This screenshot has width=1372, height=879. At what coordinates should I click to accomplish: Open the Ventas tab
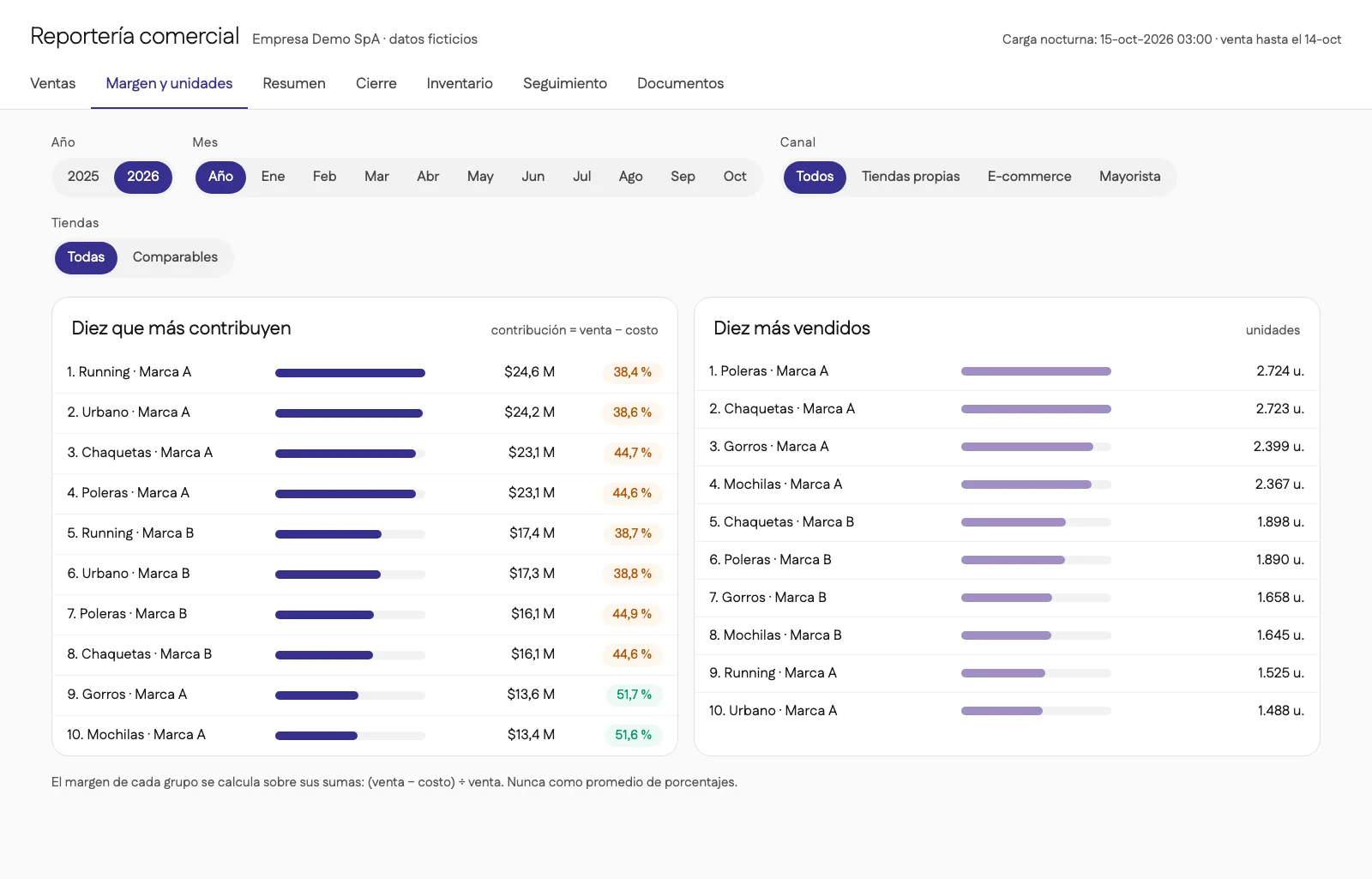click(x=52, y=83)
